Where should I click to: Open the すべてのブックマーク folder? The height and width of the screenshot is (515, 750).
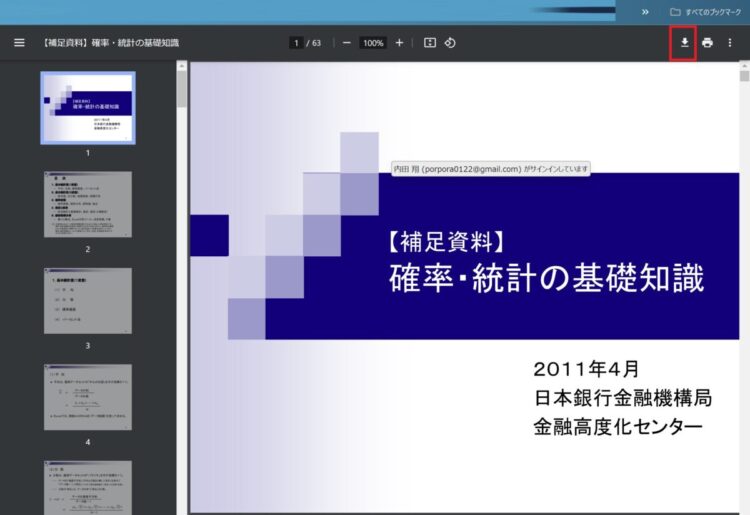(706, 12)
